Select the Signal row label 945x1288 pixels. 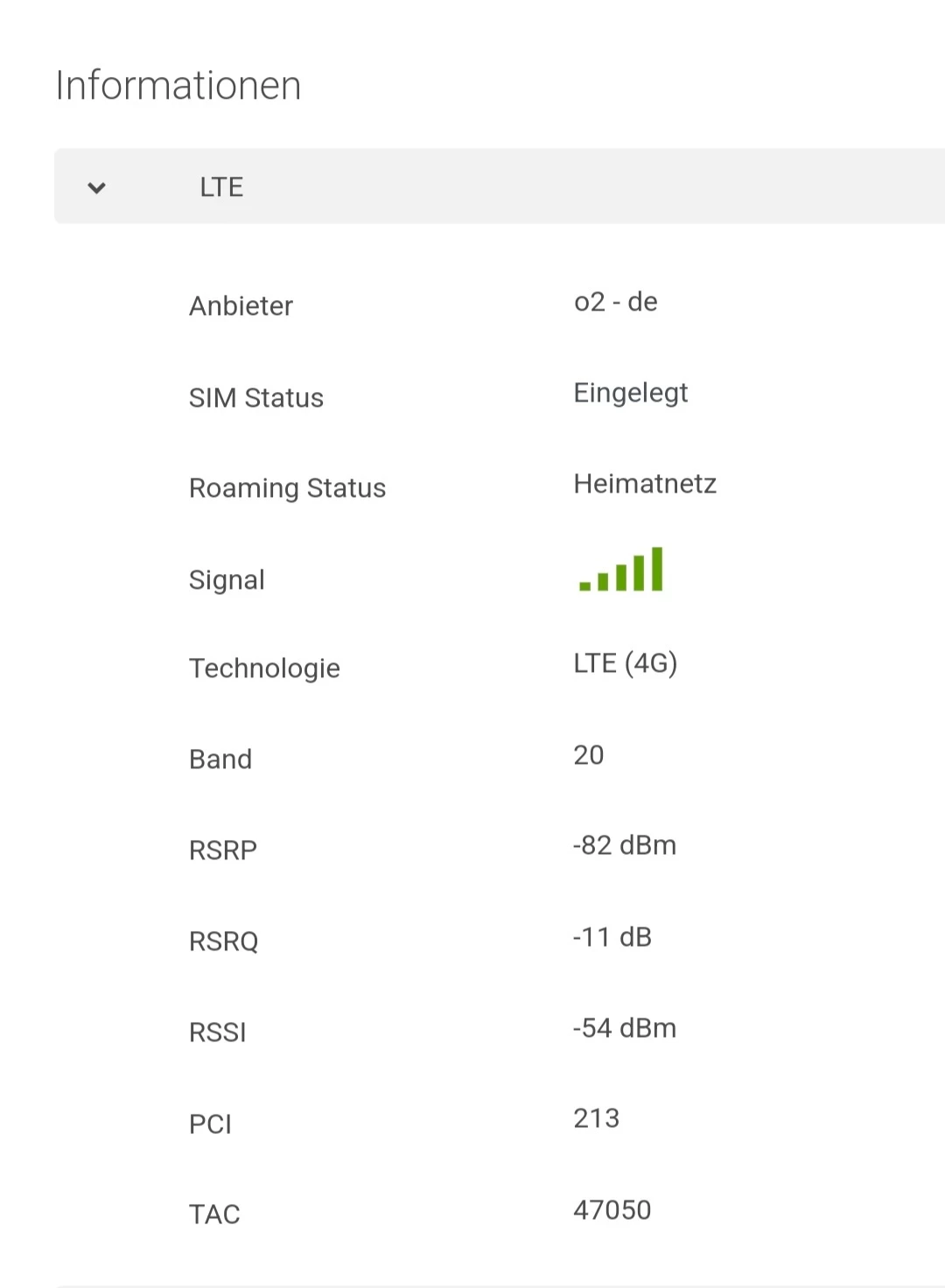(x=227, y=580)
